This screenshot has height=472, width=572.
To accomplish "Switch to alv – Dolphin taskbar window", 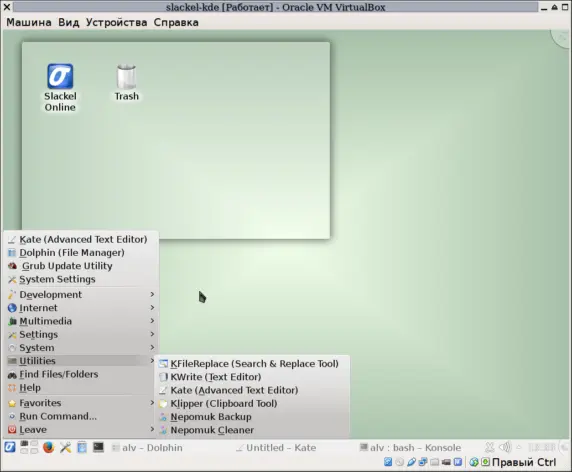I will click(x=147, y=447).
